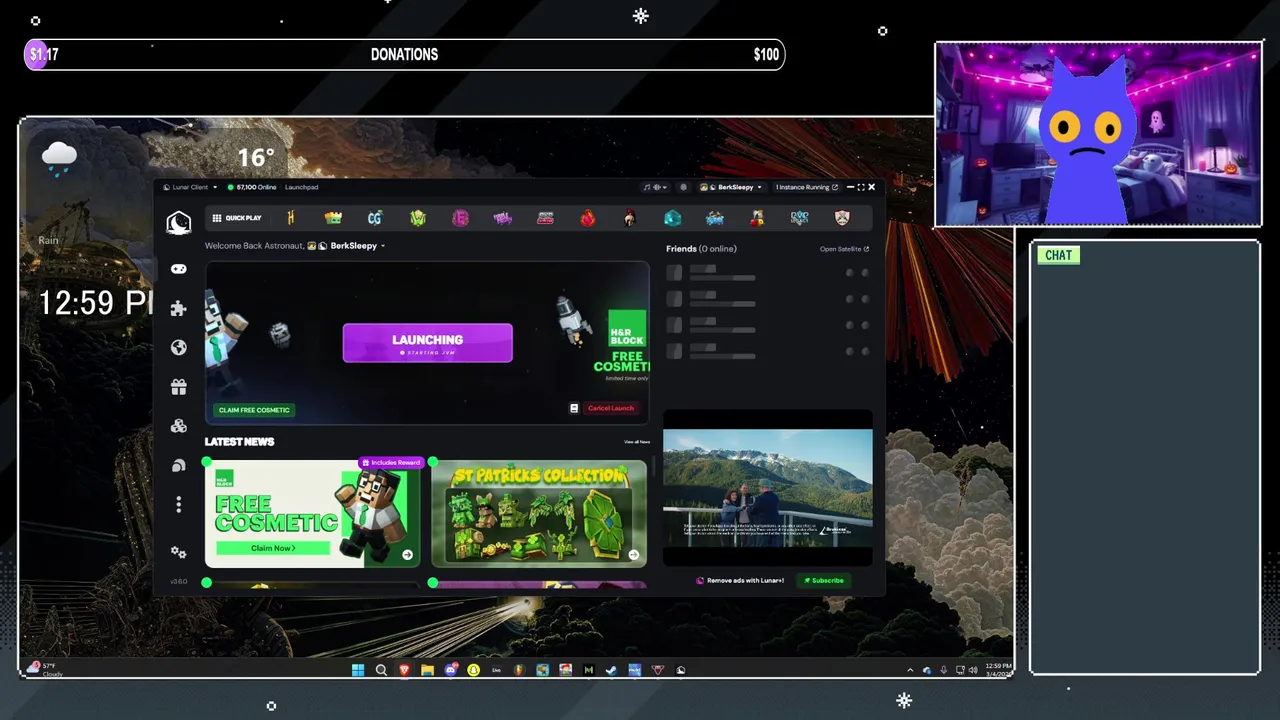Image resolution: width=1280 pixels, height=720 pixels.
Task: Open the stacked cubes sidebar icon
Action: tap(178, 426)
